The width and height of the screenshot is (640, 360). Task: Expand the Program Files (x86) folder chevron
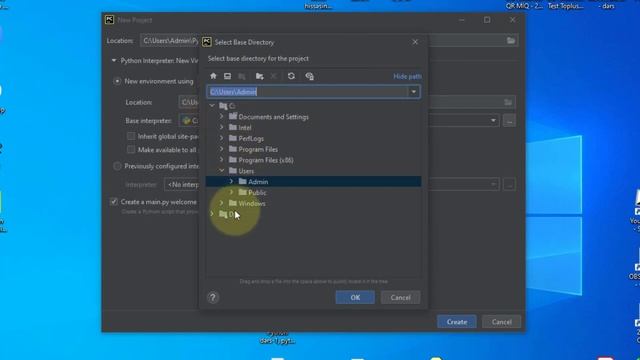coord(222,160)
